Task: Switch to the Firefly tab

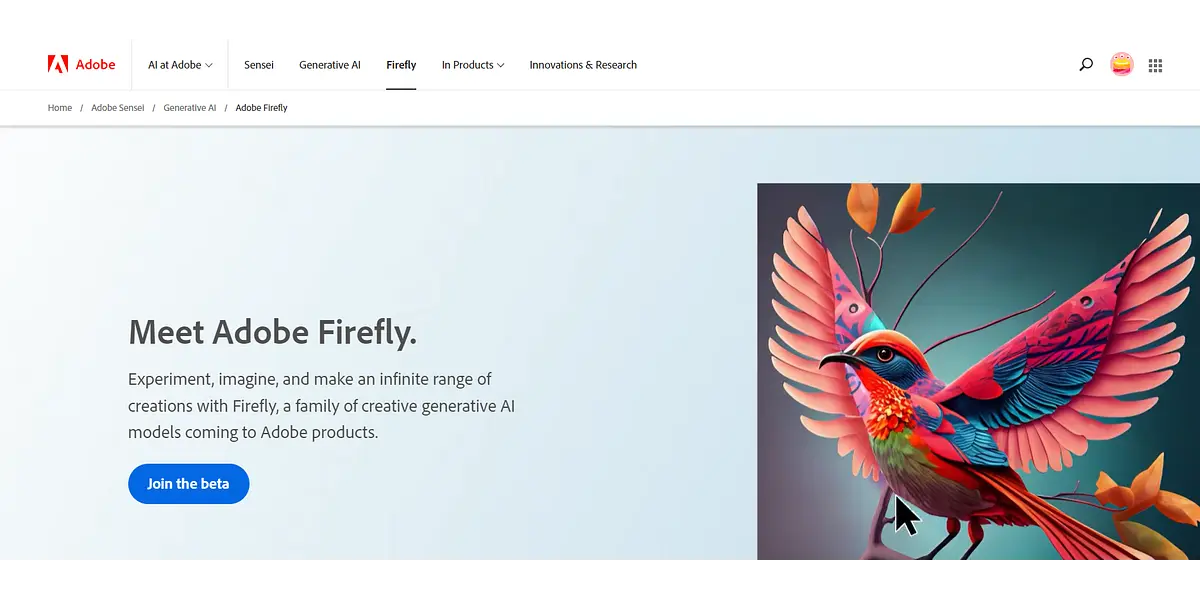Action: [401, 65]
